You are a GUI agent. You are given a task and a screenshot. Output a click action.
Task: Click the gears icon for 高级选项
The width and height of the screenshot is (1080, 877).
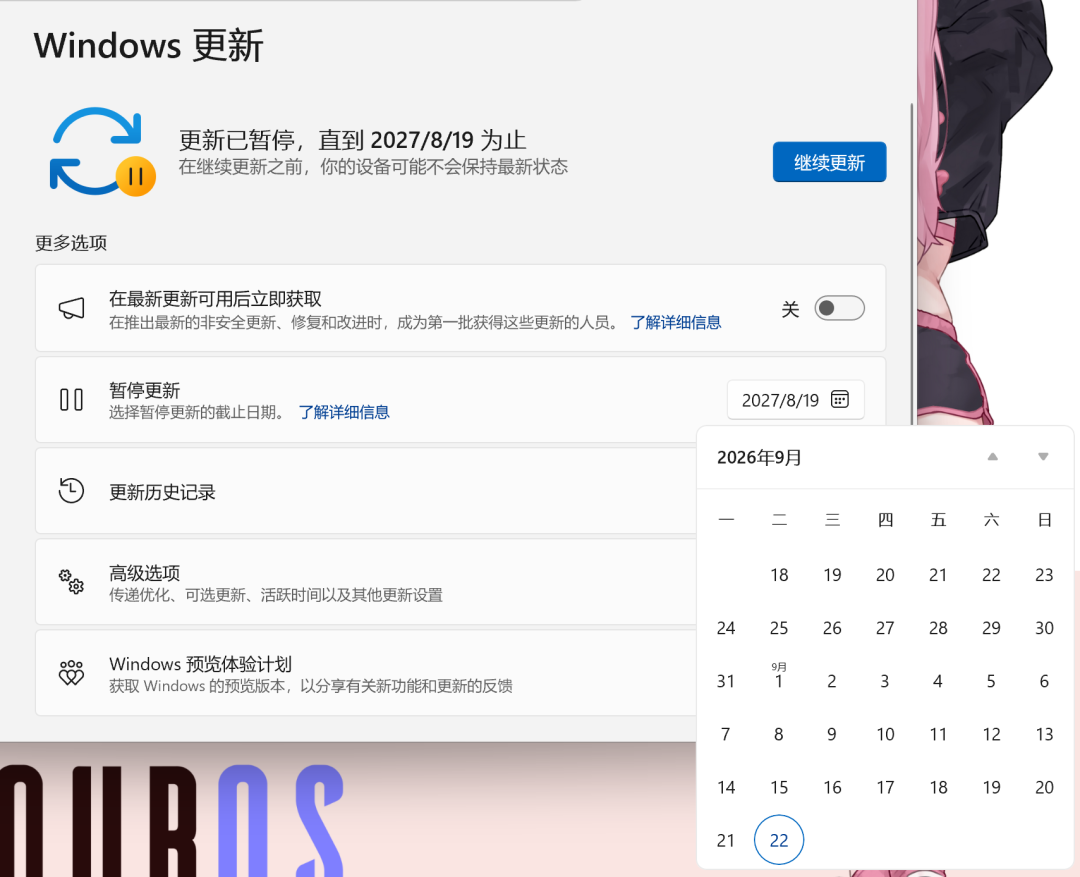click(72, 581)
